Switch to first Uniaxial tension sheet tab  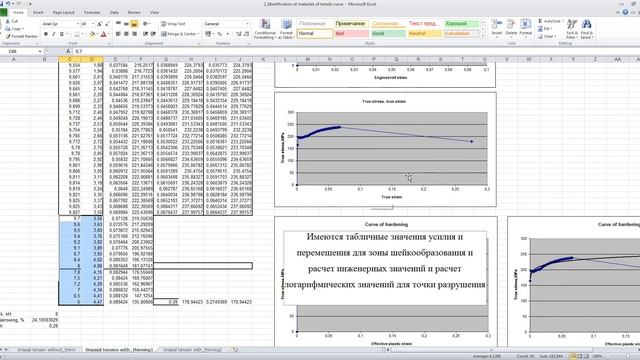[46, 350]
